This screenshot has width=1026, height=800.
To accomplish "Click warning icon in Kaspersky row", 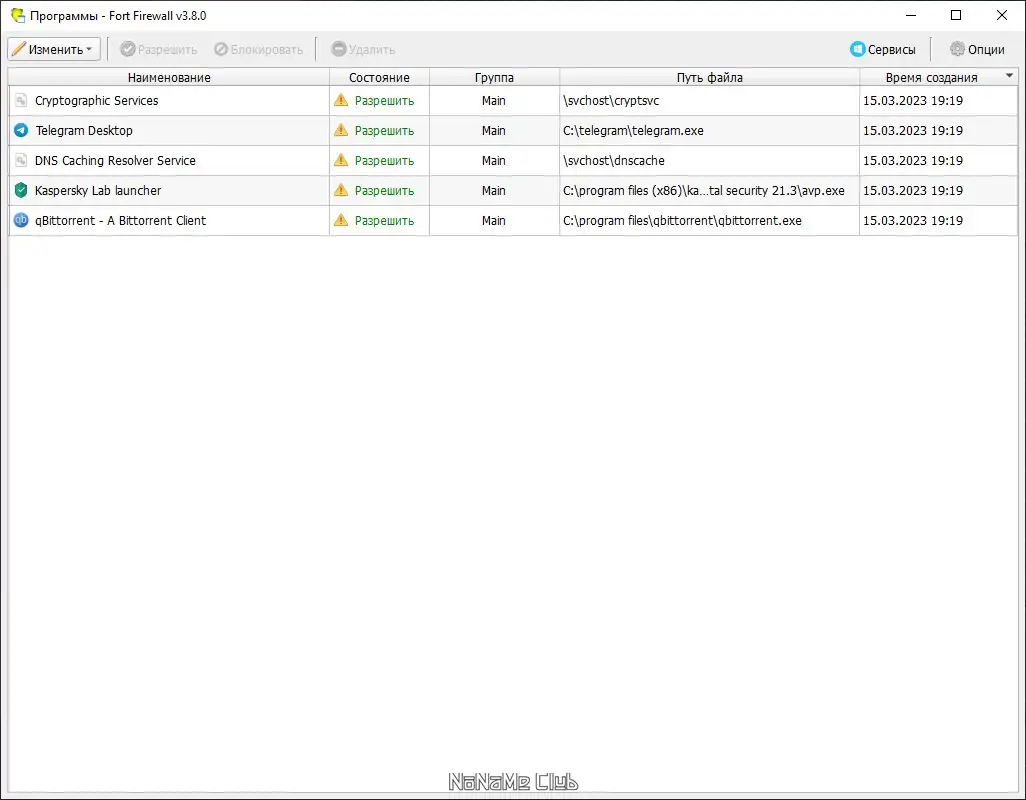I will (x=341, y=190).
